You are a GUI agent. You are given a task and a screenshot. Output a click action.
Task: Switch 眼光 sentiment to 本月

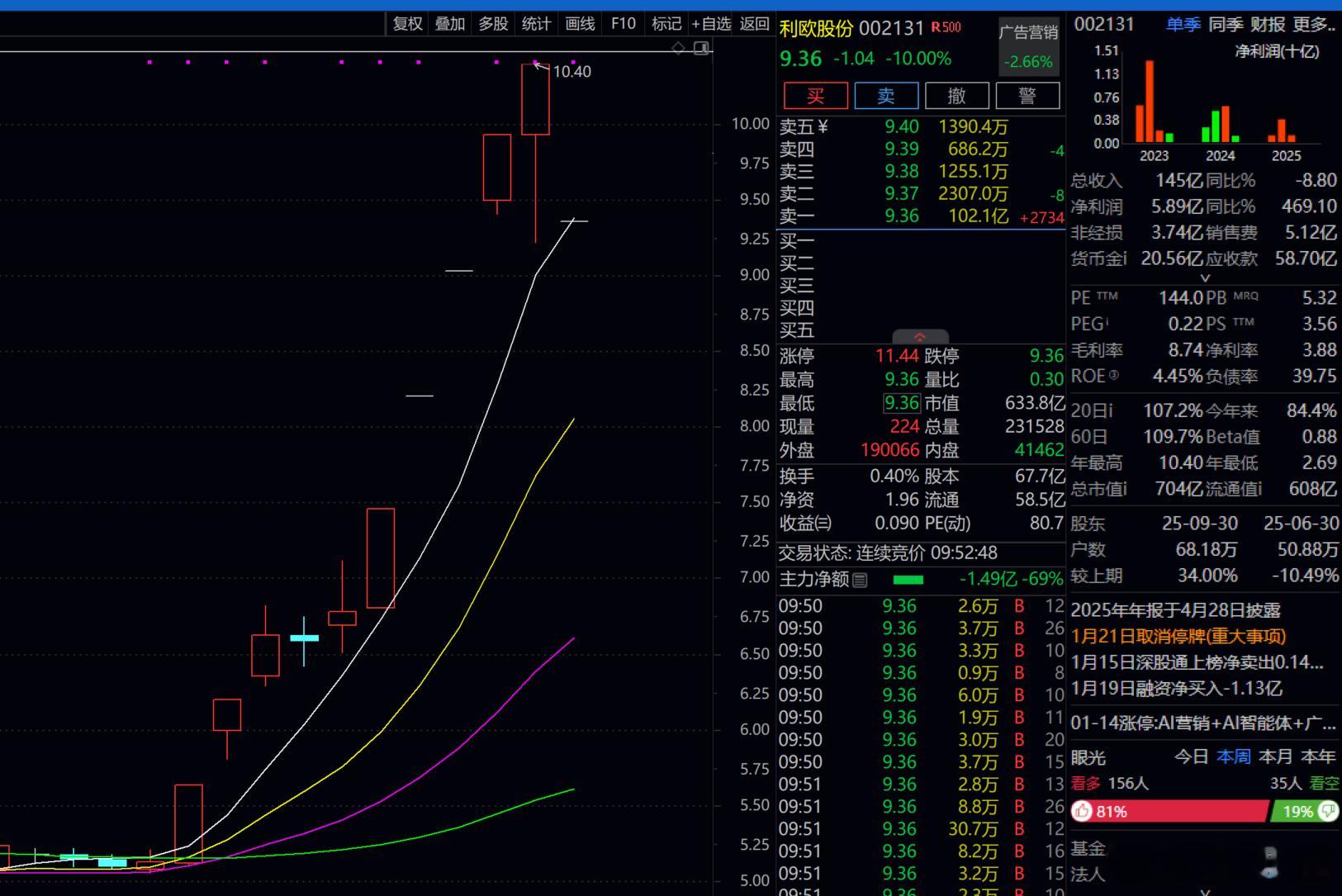click(1276, 756)
